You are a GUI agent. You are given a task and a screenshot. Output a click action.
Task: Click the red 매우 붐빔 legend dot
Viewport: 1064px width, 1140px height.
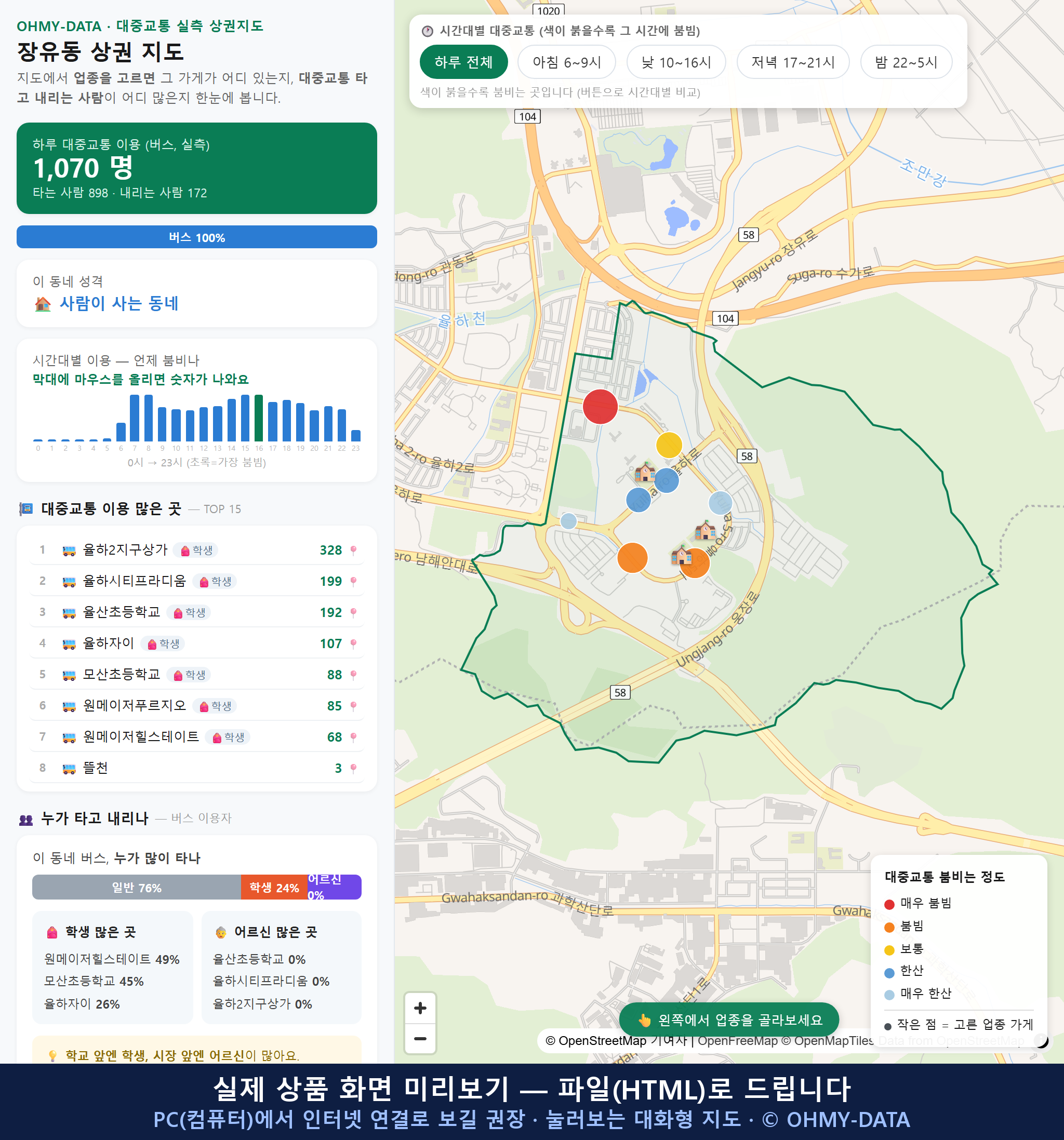tap(889, 904)
